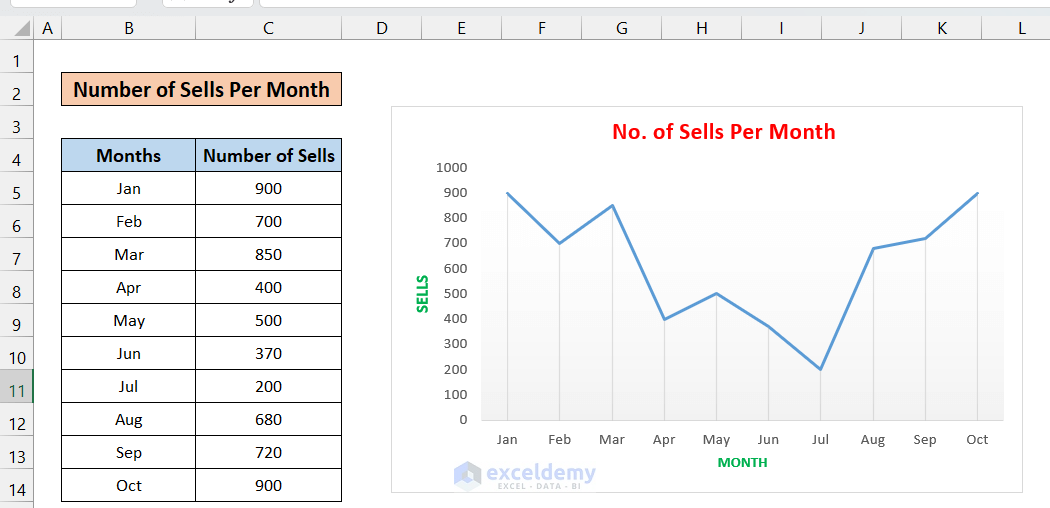Select column H header

pyautogui.click(x=702, y=29)
